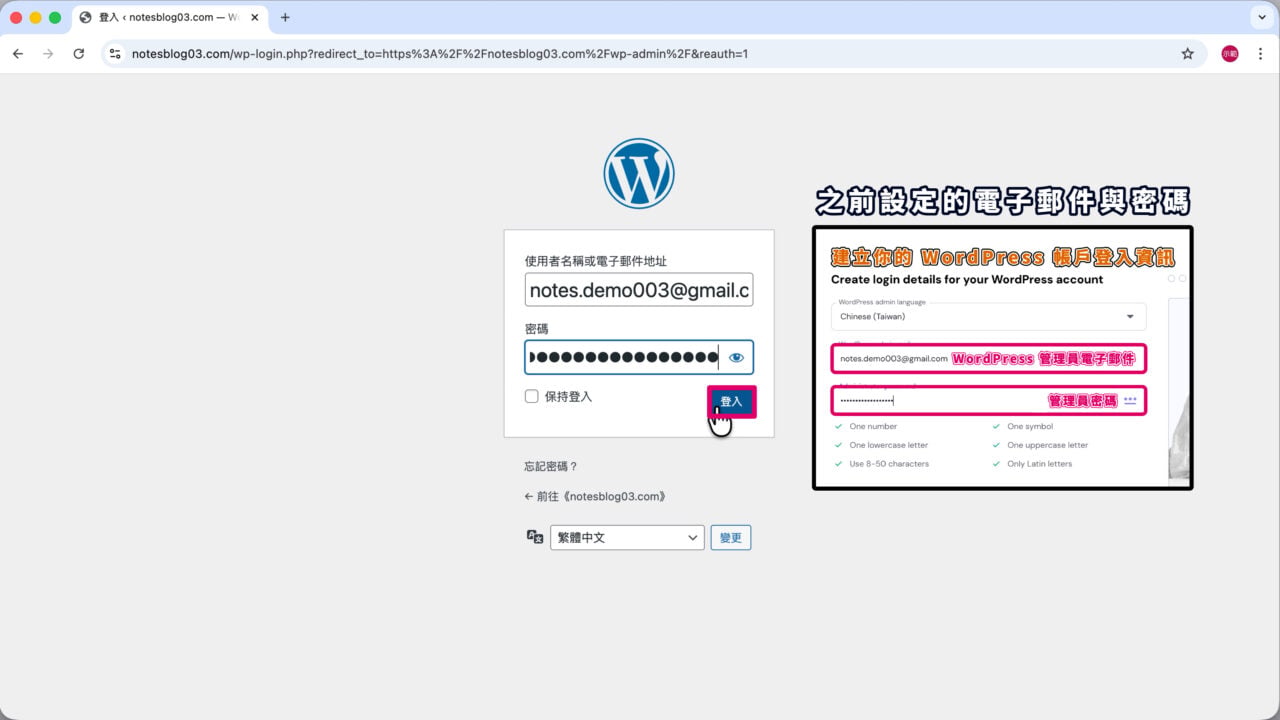Click the 密碼 label above password field
The height and width of the screenshot is (720, 1280).
(536, 328)
